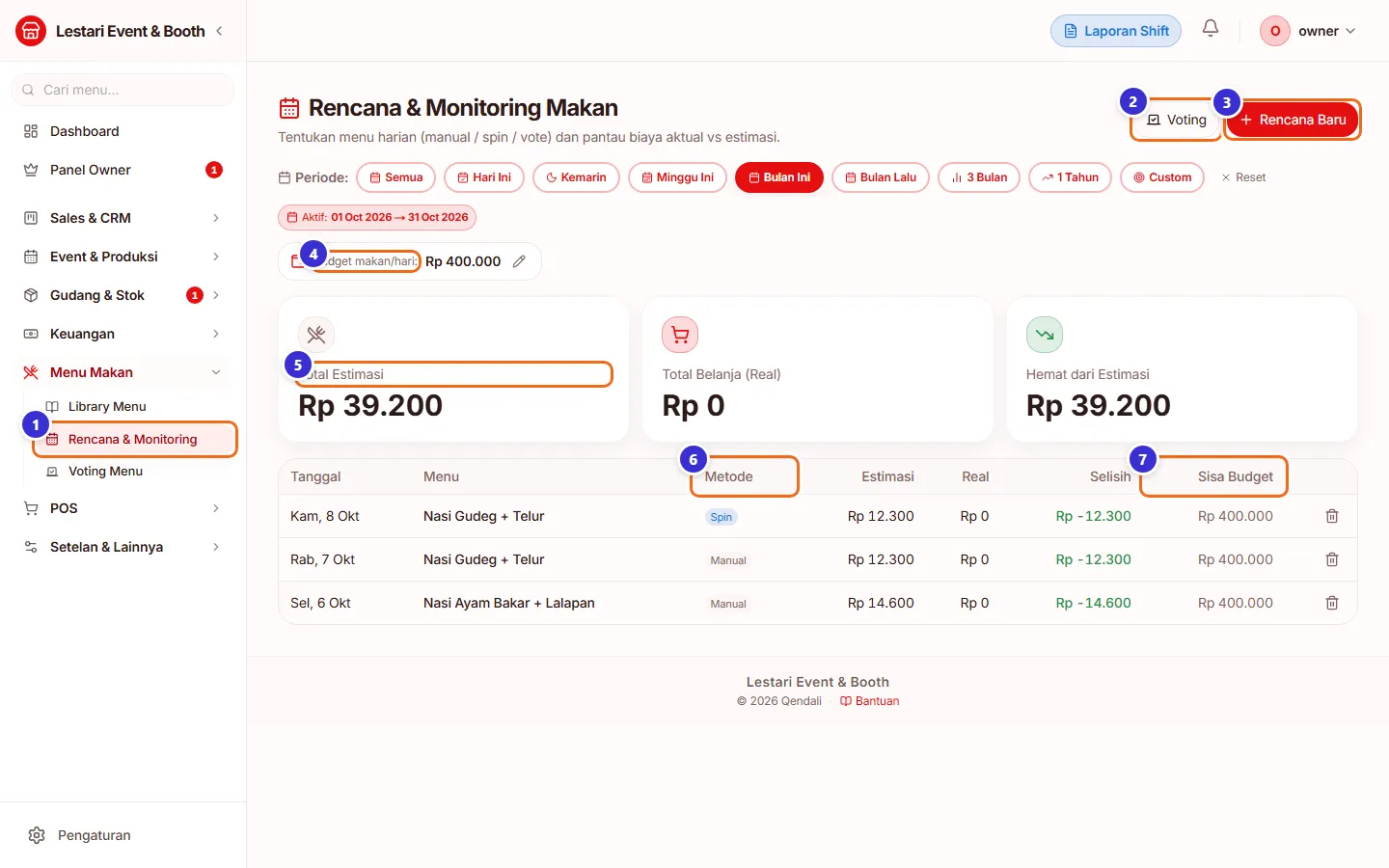
Task: Click the Spin method badge
Action: pyautogui.click(x=722, y=517)
